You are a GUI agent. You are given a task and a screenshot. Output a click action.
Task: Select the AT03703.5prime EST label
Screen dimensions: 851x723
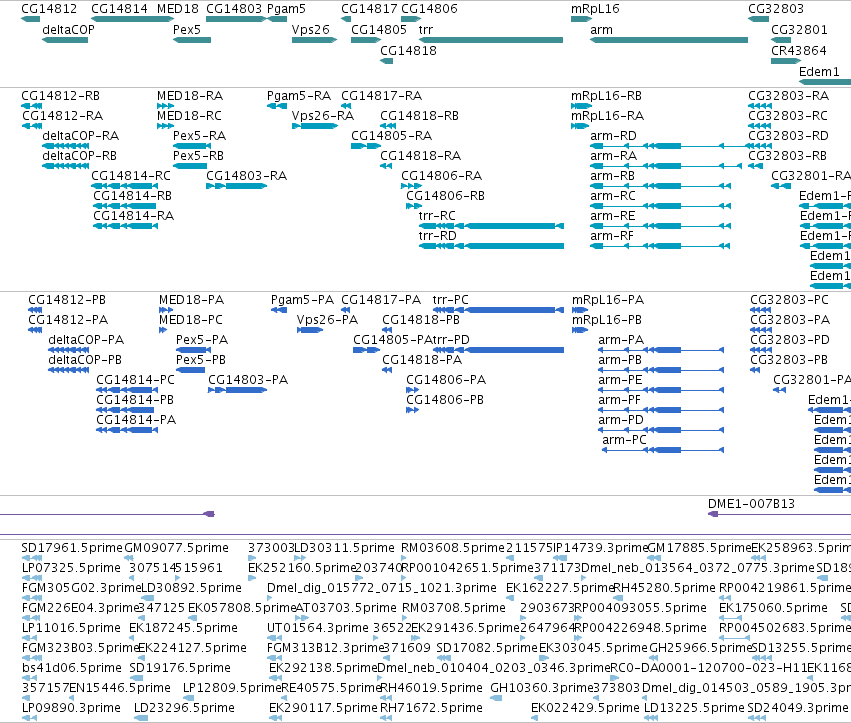pos(346,608)
